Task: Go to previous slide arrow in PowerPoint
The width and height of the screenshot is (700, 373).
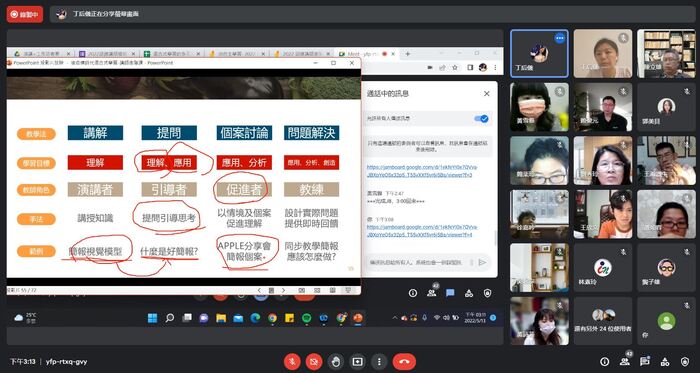Action: pos(259,290)
